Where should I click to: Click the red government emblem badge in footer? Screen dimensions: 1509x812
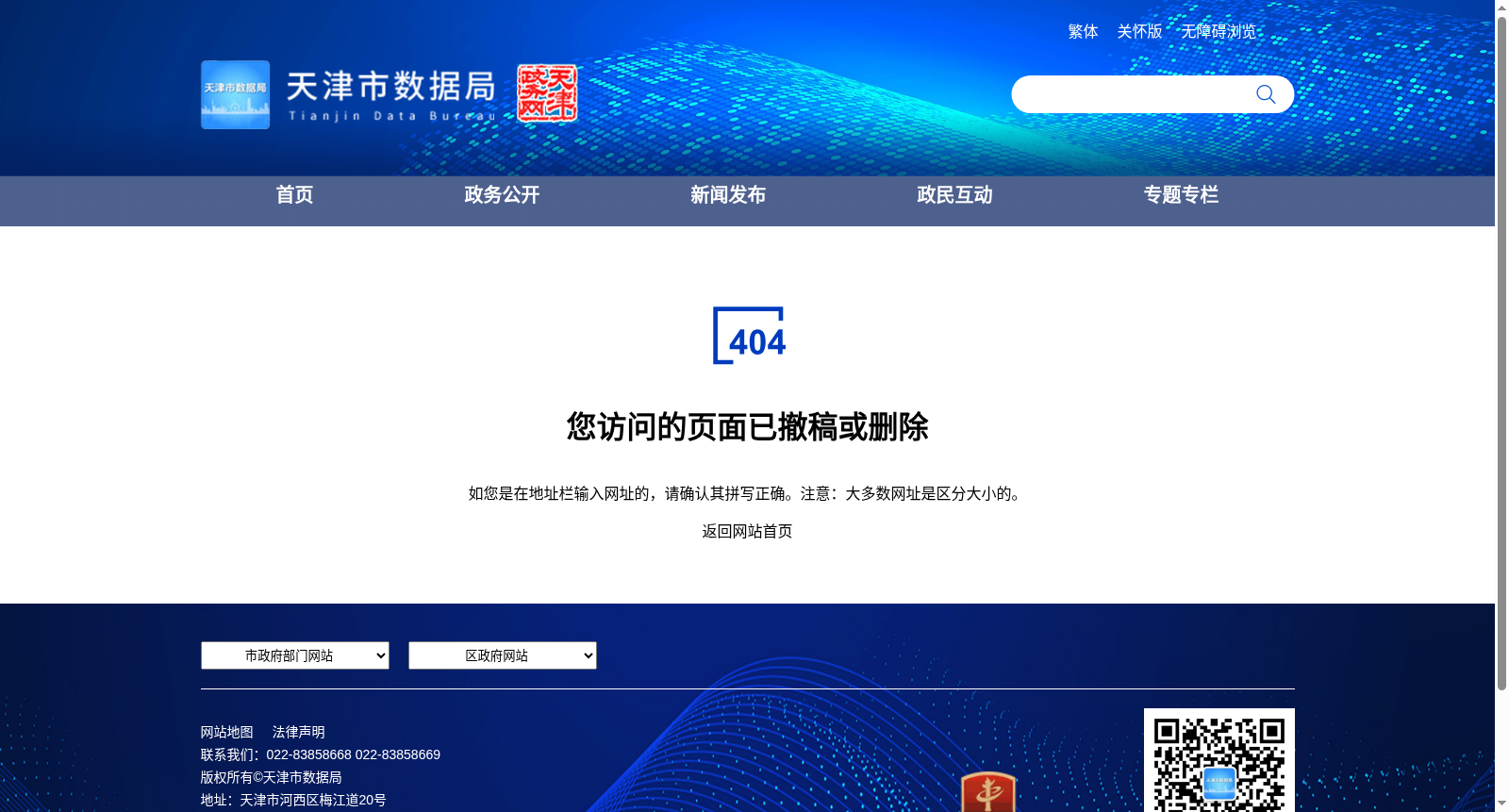click(x=988, y=792)
